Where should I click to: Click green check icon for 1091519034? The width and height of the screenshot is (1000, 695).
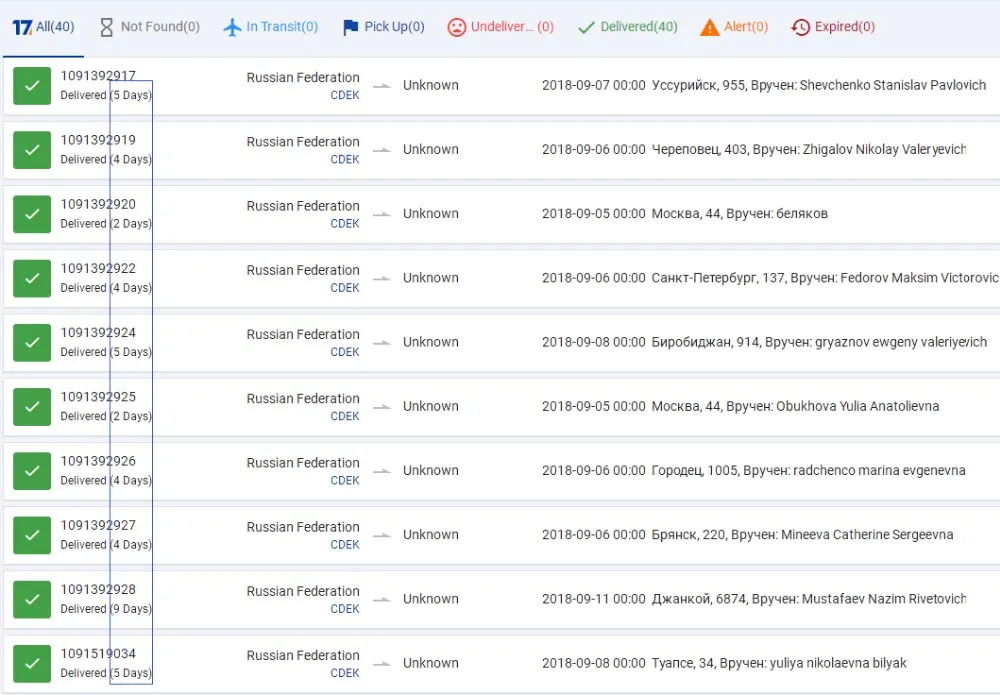click(x=32, y=664)
